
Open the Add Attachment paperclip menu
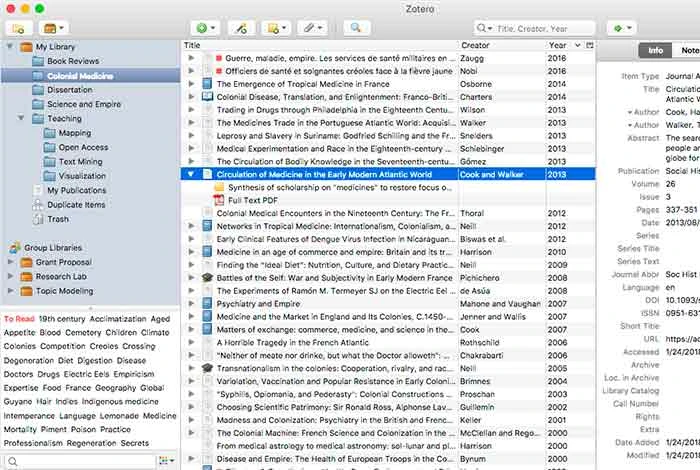coord(312,29)
